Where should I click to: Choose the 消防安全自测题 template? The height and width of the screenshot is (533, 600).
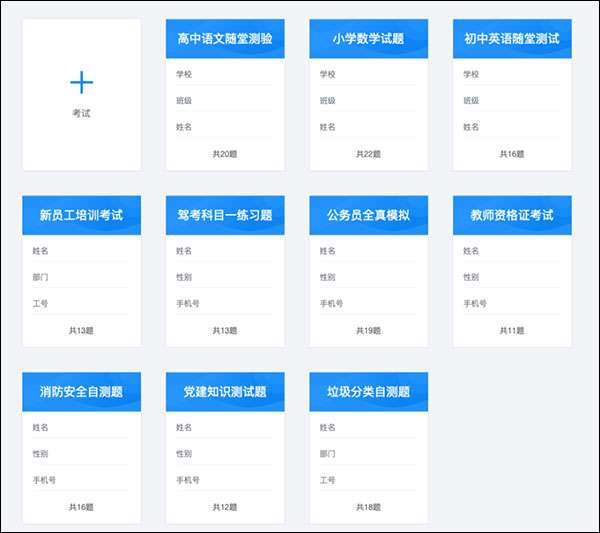point(81,392)
